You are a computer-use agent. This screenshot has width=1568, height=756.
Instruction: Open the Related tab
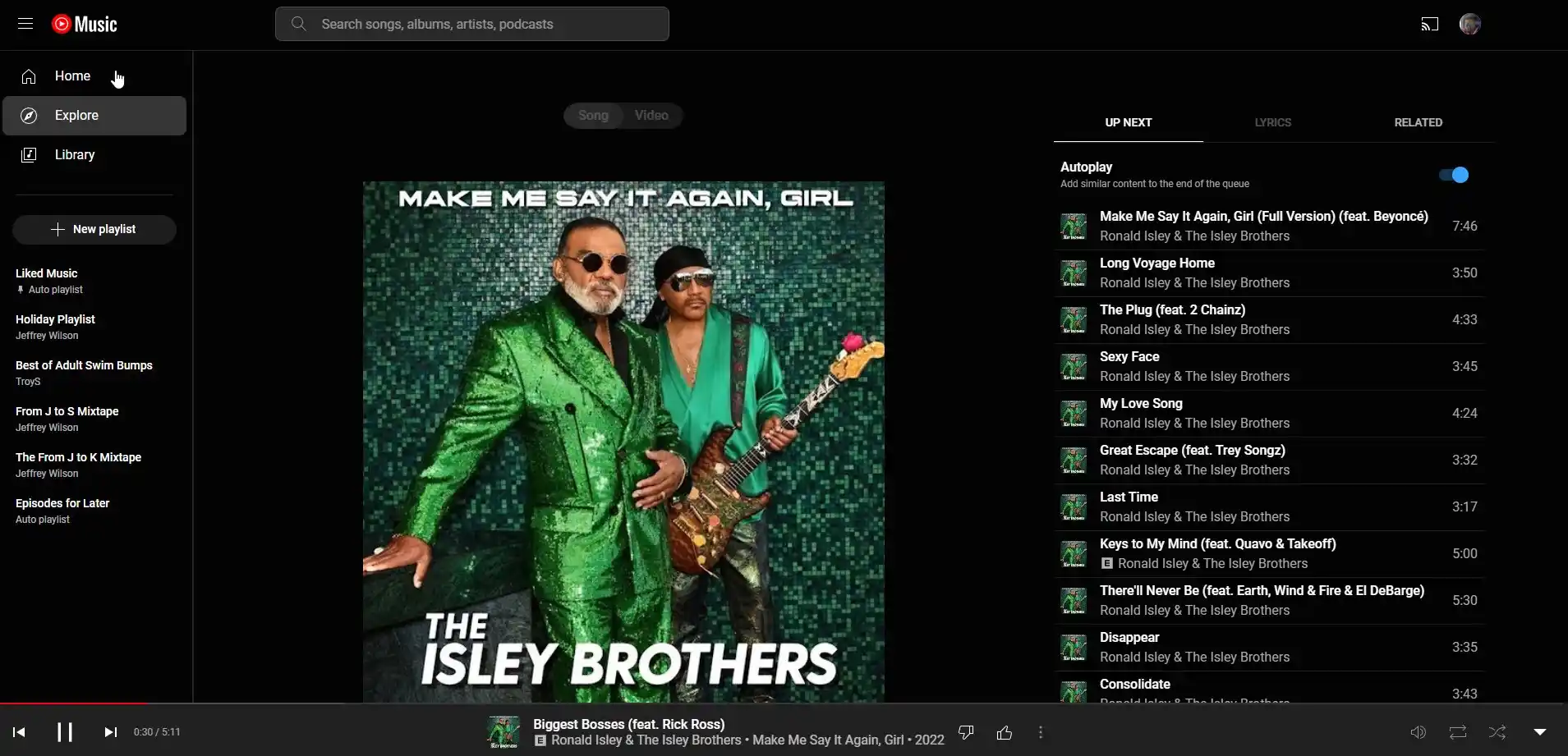pyautogui.click(x=1418, y=122)
